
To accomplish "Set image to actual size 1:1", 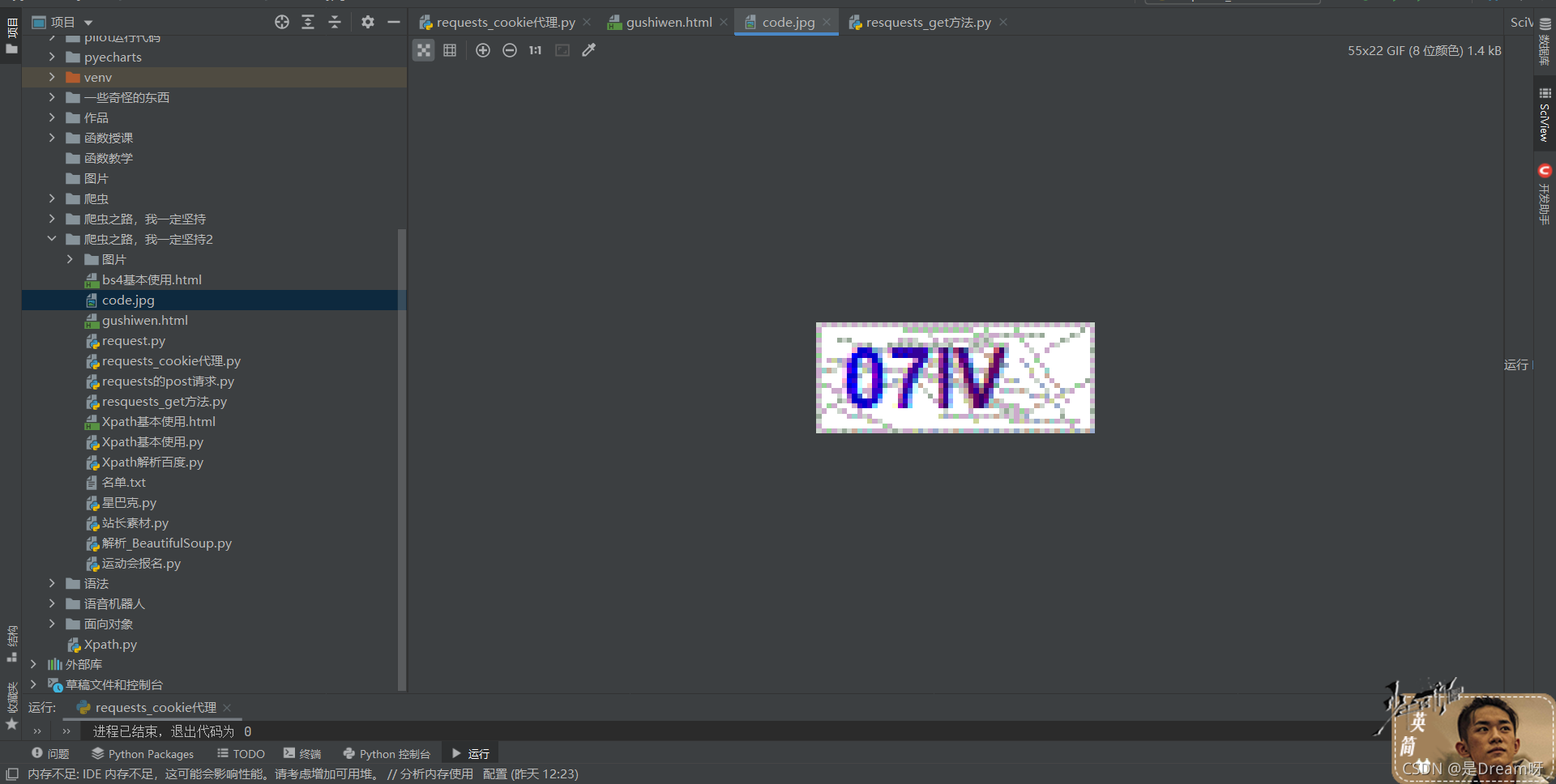I will (536, 50).
